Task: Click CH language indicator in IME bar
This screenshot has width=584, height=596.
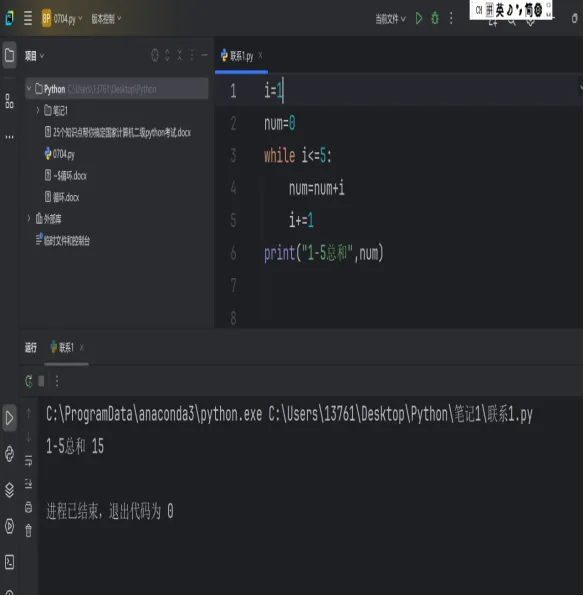Action: click(479, 10)
